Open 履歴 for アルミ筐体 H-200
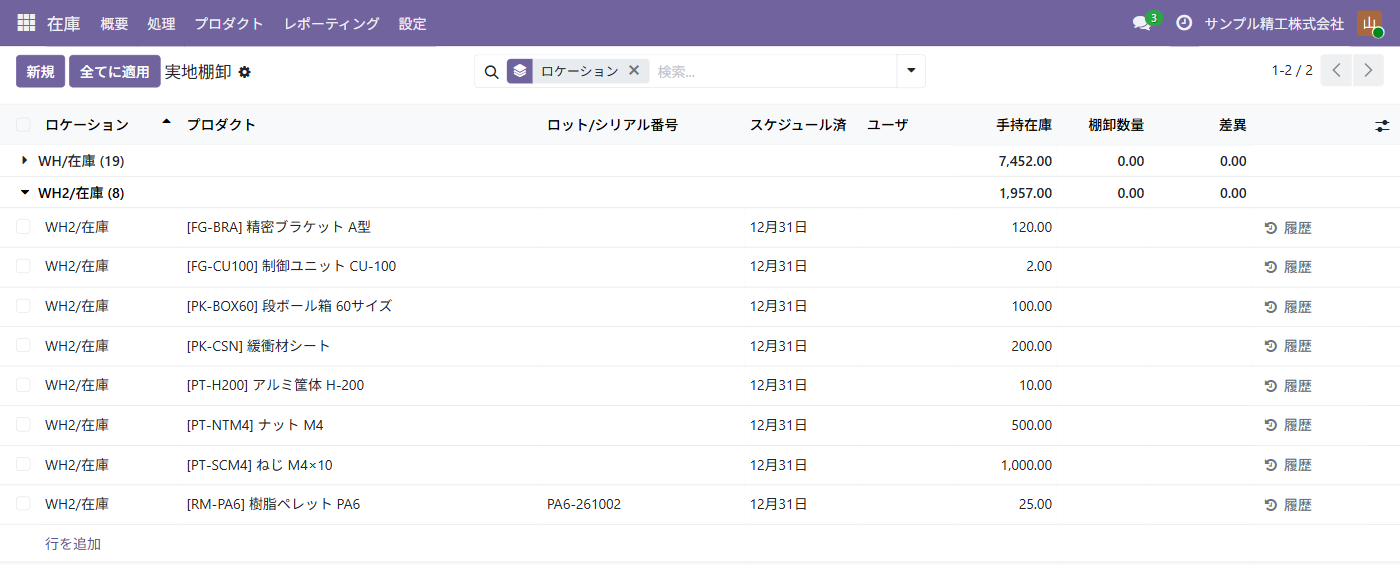 [x=1288, y=386]
